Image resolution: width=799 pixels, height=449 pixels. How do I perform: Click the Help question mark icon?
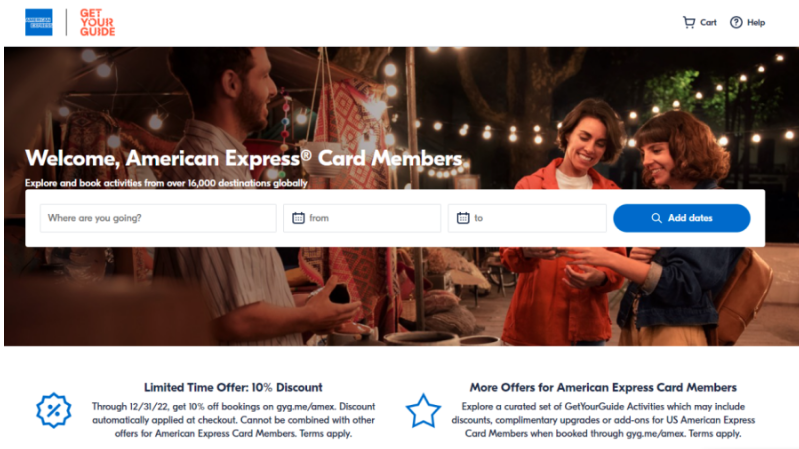(x=736, y=22)
